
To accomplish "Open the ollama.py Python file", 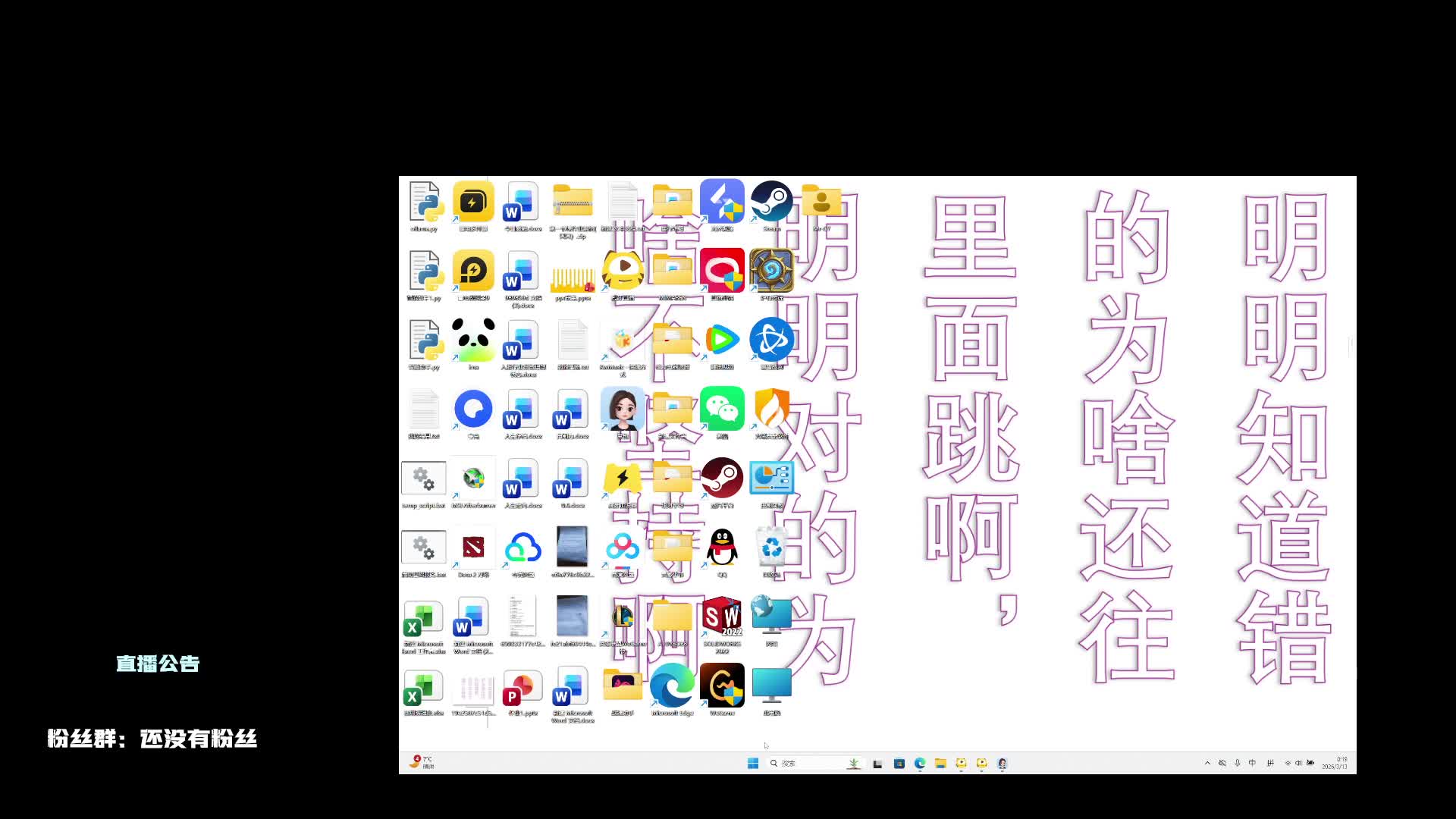I will (424, 202).
